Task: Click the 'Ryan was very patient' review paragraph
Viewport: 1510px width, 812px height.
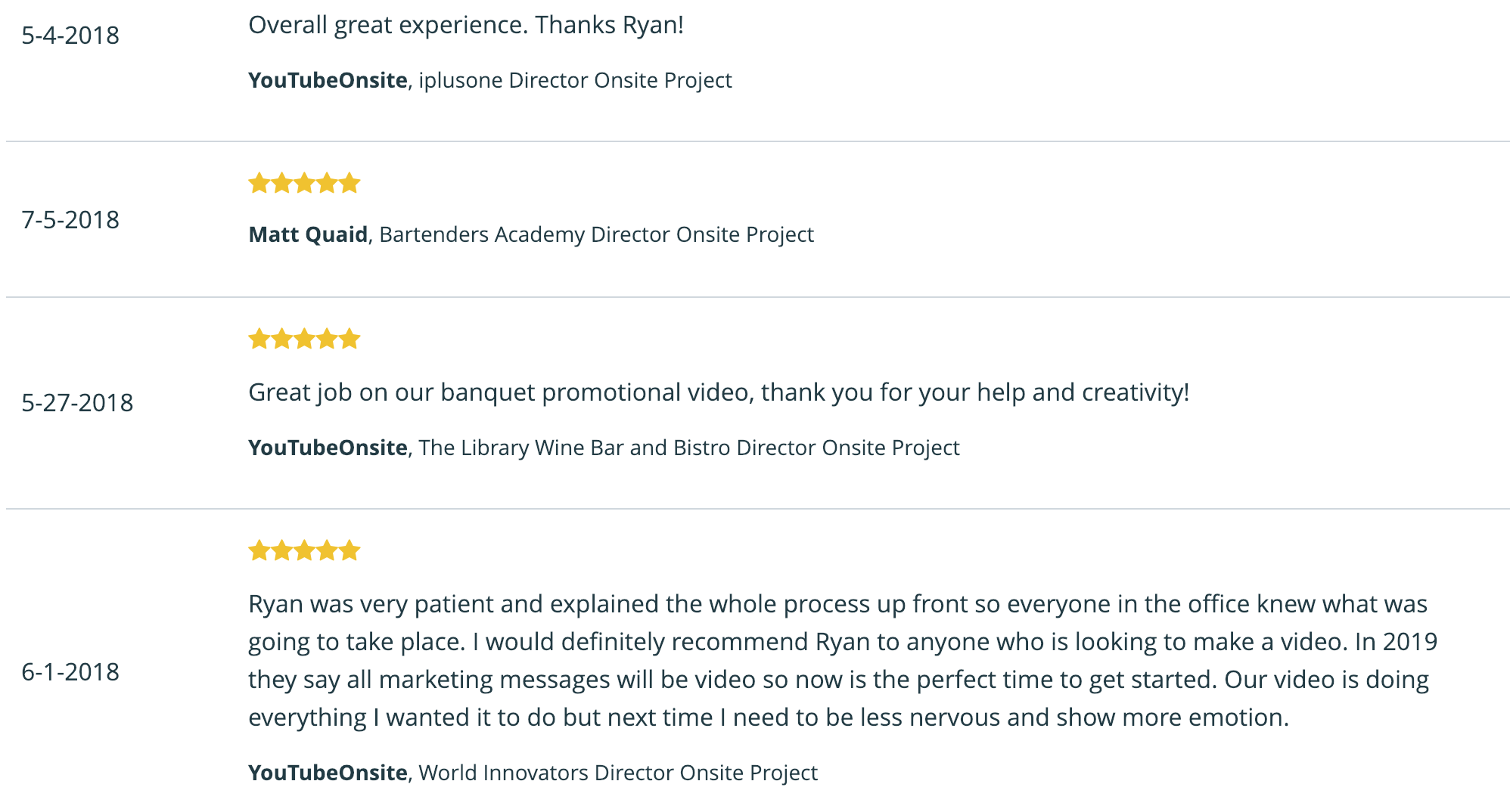Action: (843, 661)
